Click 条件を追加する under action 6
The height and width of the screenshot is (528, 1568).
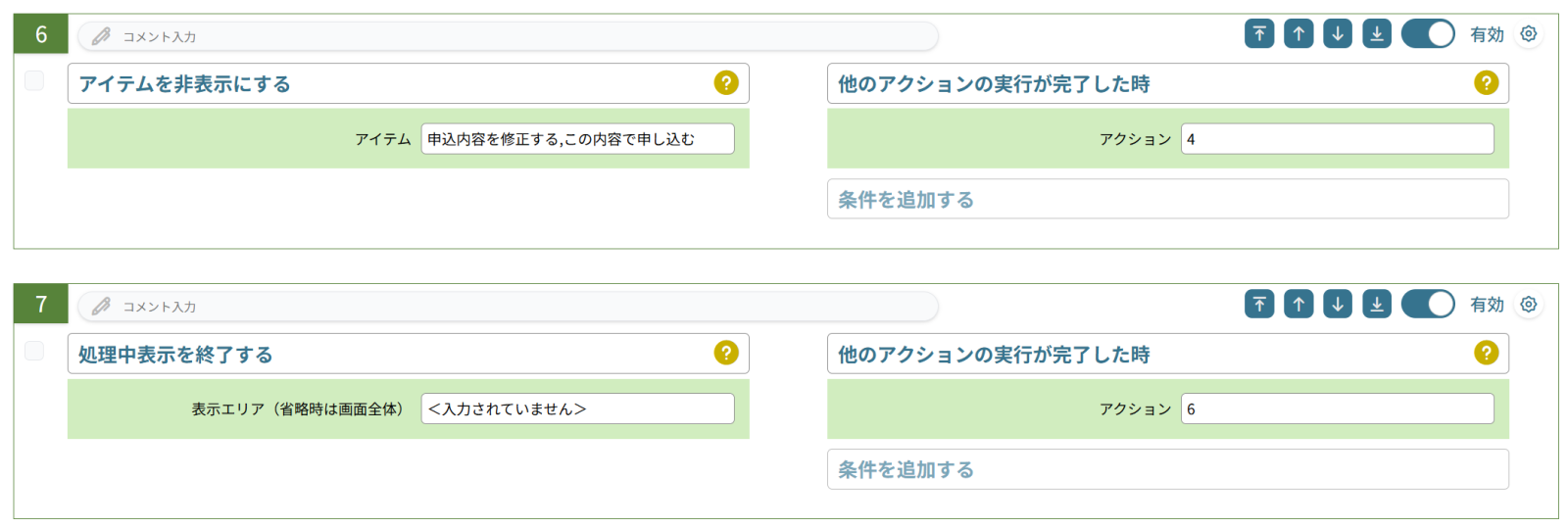point(1168,199)
